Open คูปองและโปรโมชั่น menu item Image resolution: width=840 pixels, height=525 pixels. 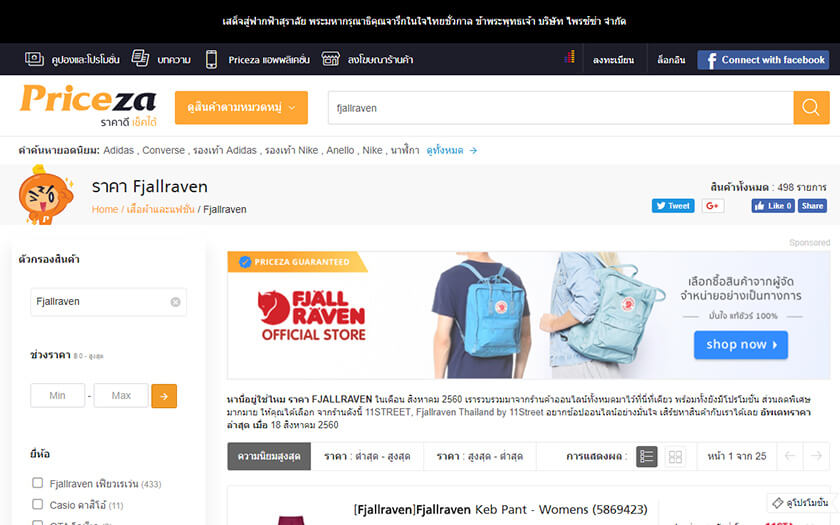tap(86, 59)
